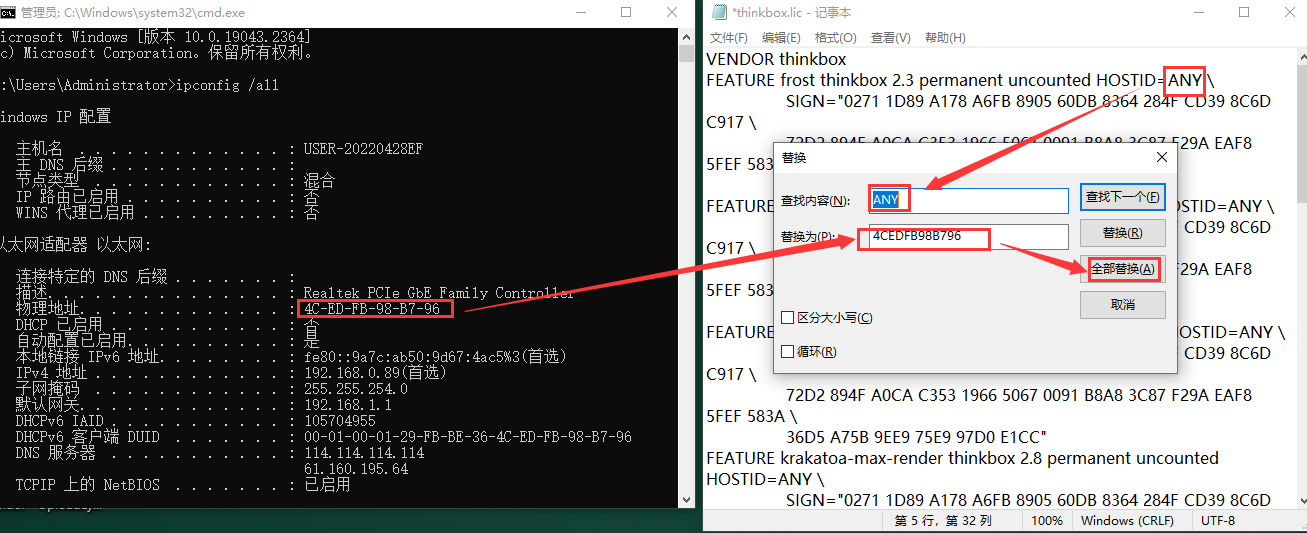This screenshot has width=1307, height=533.
Task: Maximize the Notepad window
Action: [x=1244, y=12]
